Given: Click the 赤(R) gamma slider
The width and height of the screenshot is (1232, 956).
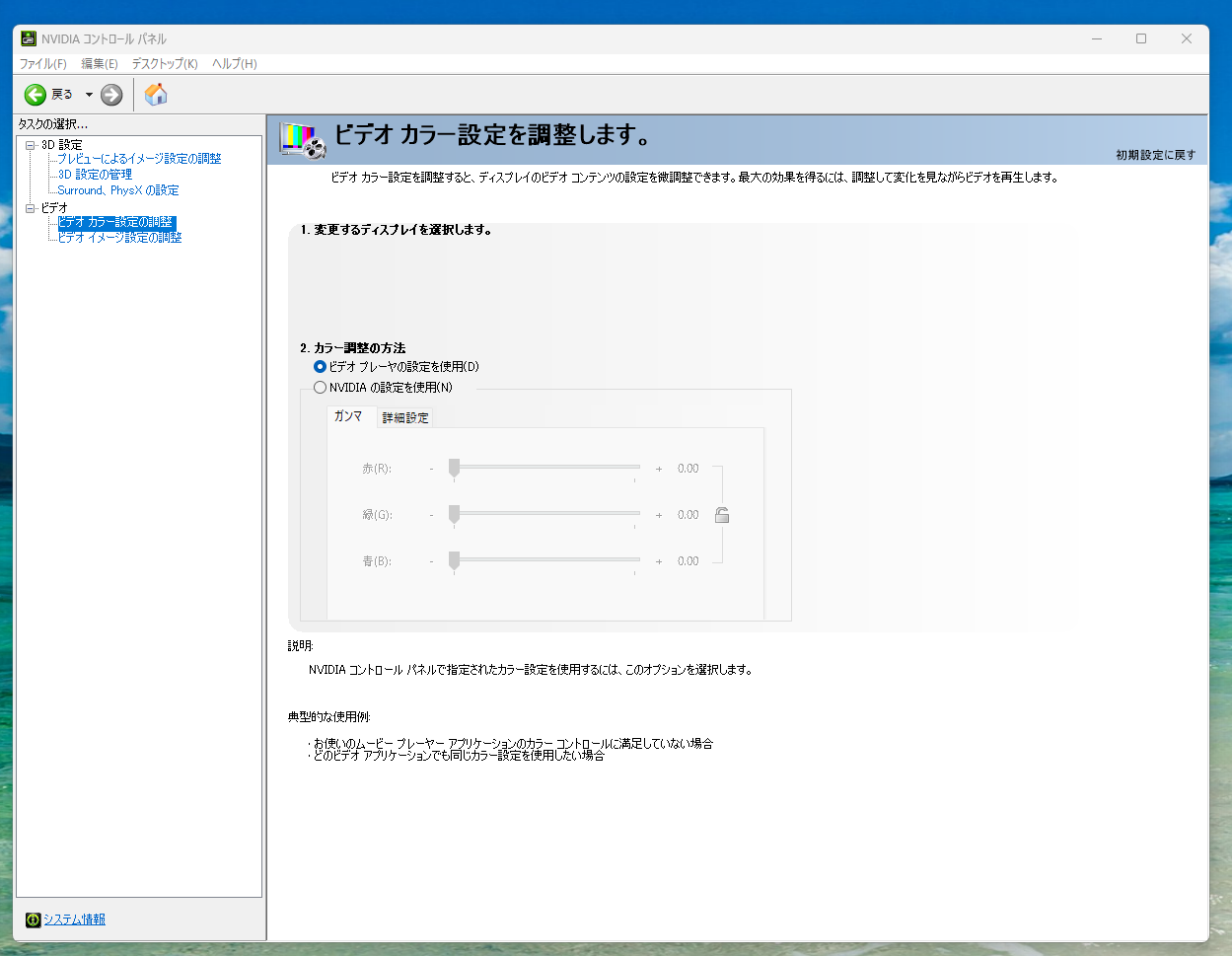Looking at the screenshot, I should [x=544, y=469].
